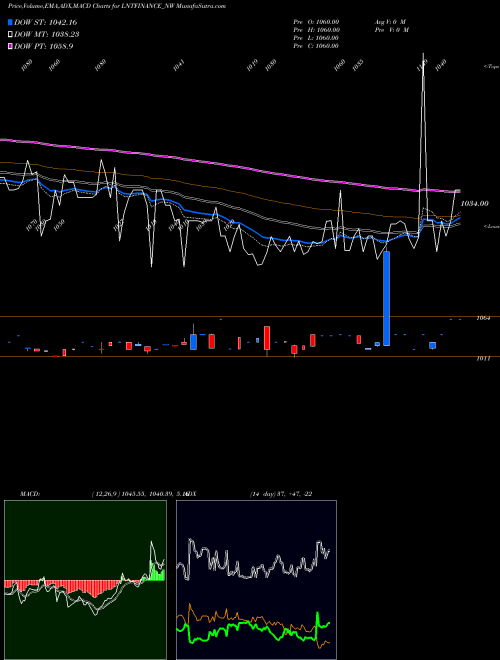Click the ADX '(14 day) 37, +47, -22' text
Image resolution: width=500 pixels, height=660 pixels.
pos(281,494)
